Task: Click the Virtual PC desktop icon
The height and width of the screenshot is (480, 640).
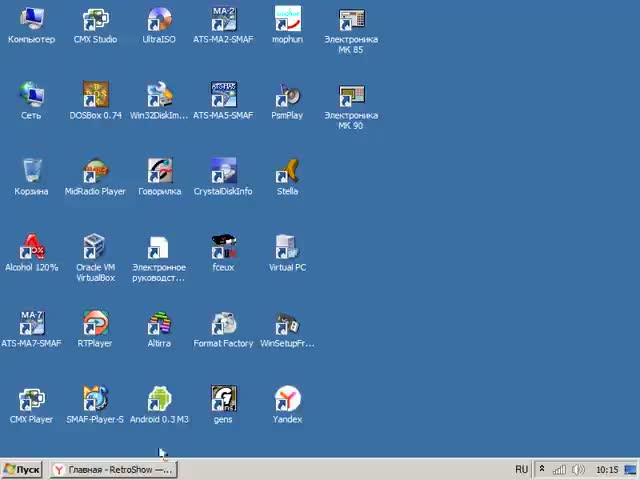Action: [x=287, y=248]
